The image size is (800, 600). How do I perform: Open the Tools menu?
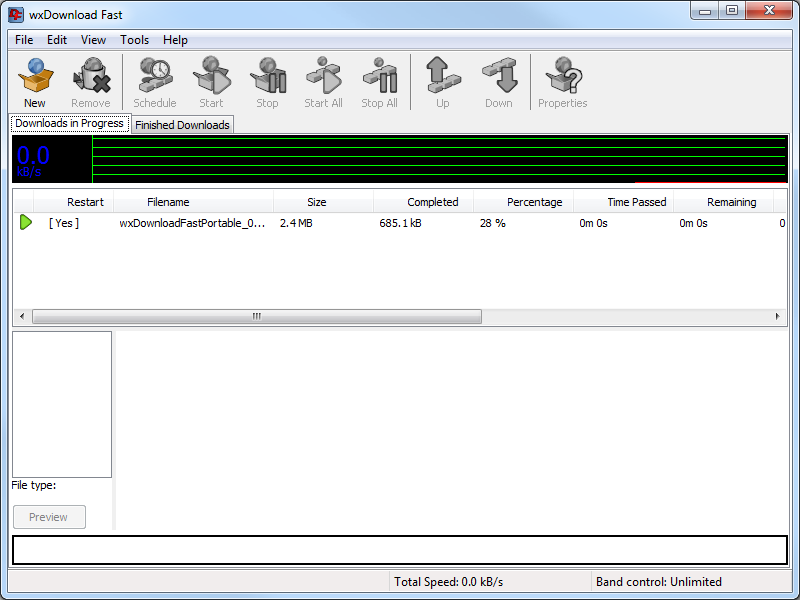pos(134,40)
